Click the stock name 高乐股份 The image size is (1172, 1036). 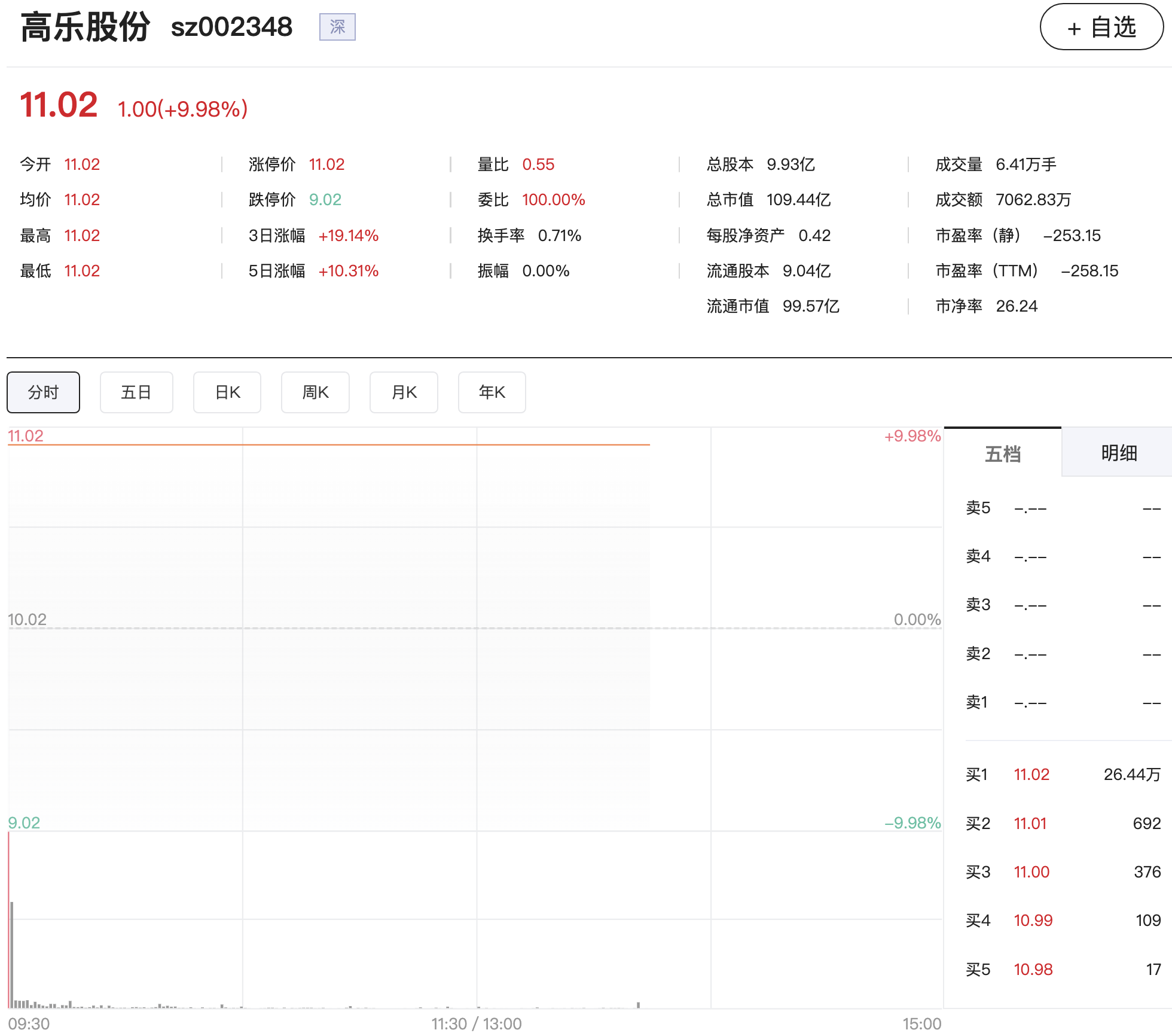click(85, 27)
